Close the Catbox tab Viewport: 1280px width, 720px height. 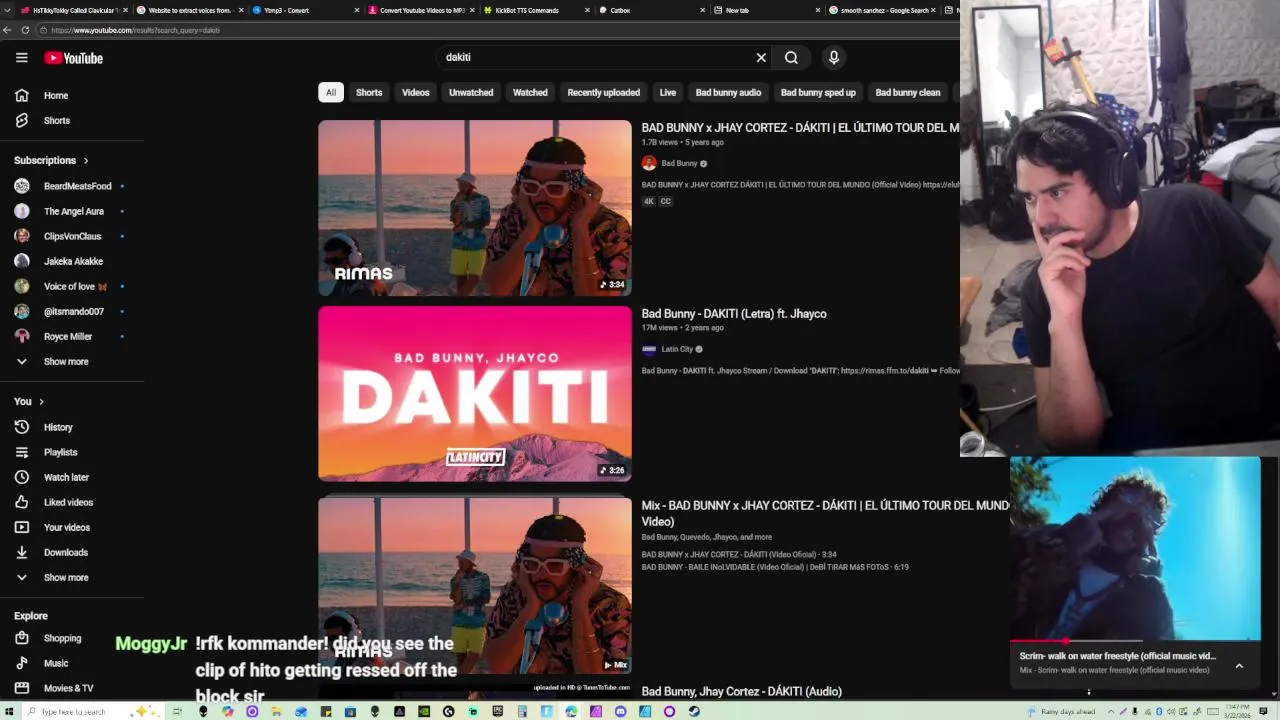pyautogui.click(x=703, y=10)
